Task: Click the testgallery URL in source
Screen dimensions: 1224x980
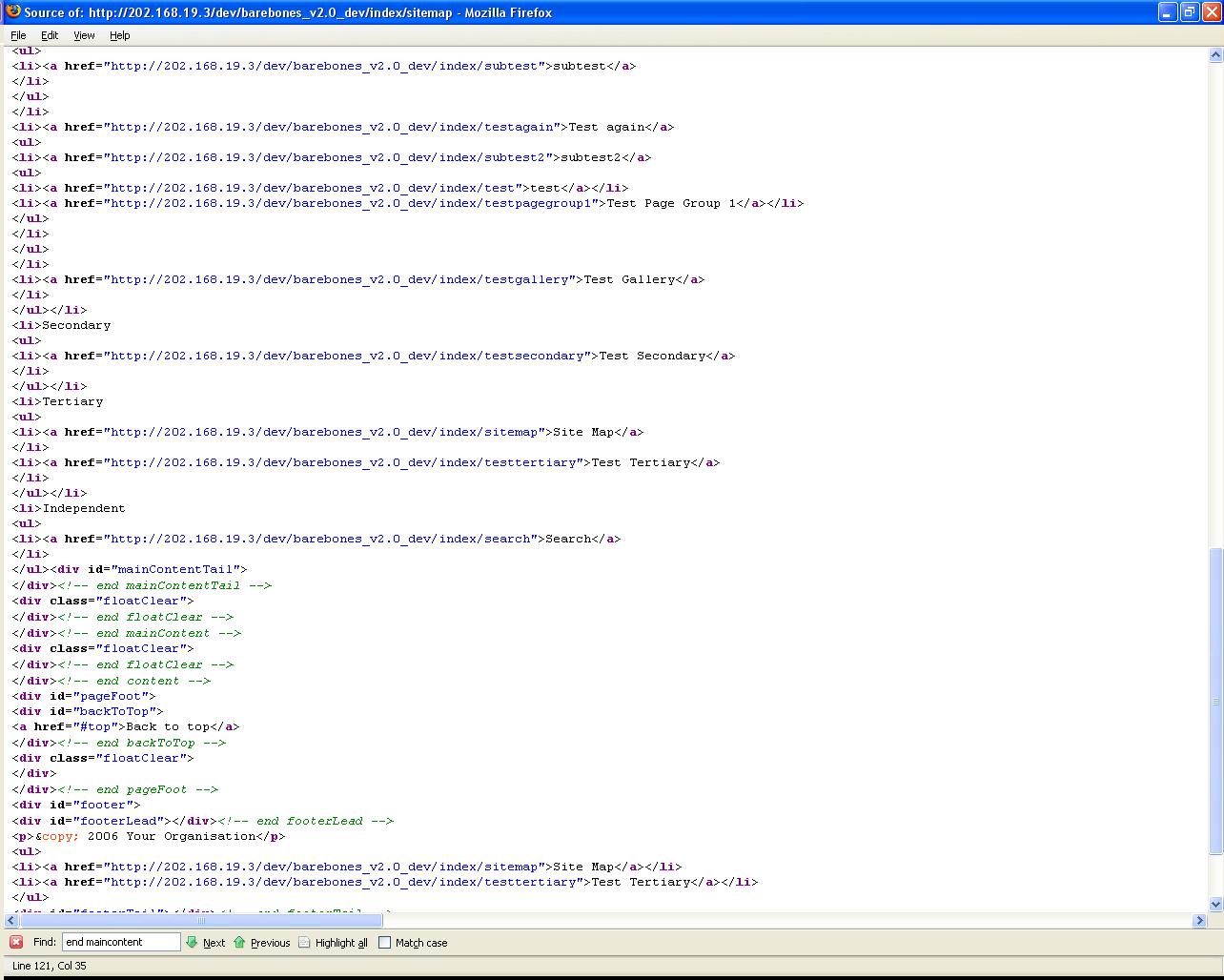Action: [342, 279]
